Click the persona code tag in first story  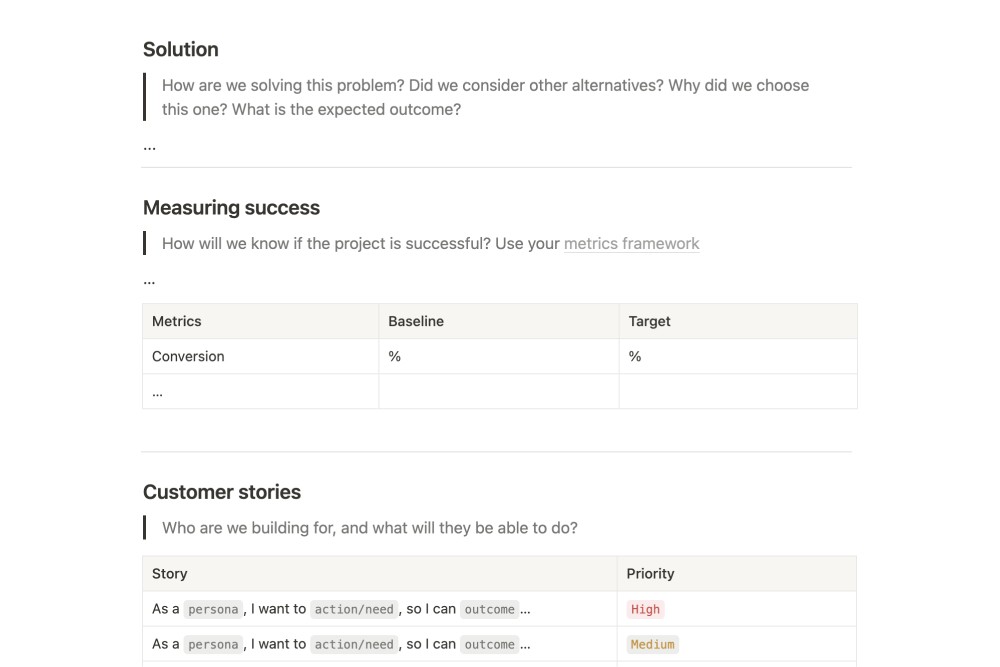213,609
